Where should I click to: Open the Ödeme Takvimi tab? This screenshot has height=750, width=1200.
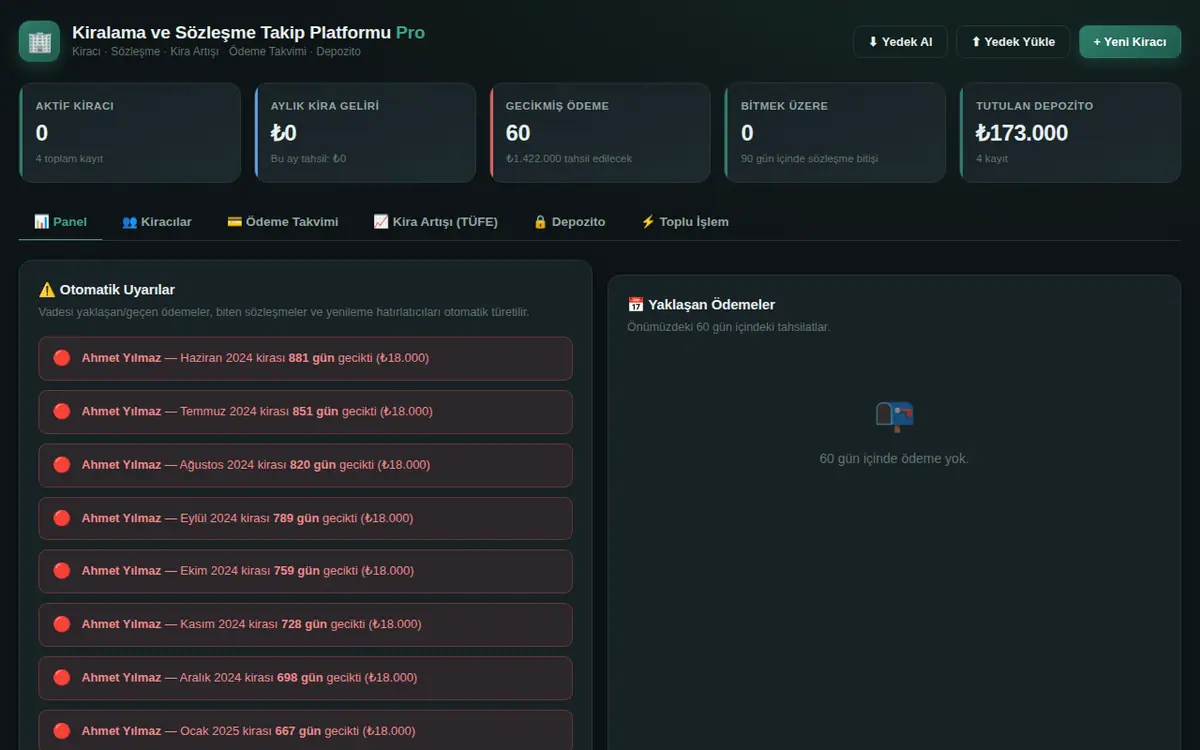coord(282,222)
